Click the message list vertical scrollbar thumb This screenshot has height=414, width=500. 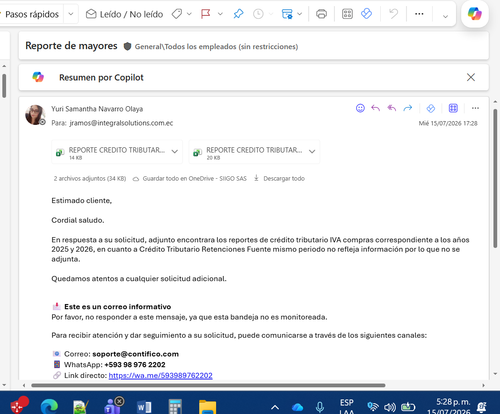point(4,85)
